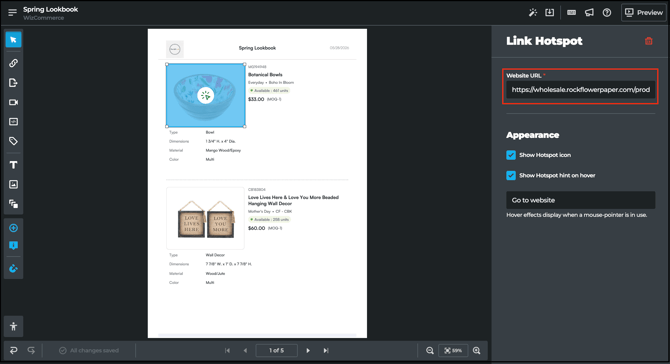Undo the last change
This screenshot has height=364, width=670.
coord(14,350)
